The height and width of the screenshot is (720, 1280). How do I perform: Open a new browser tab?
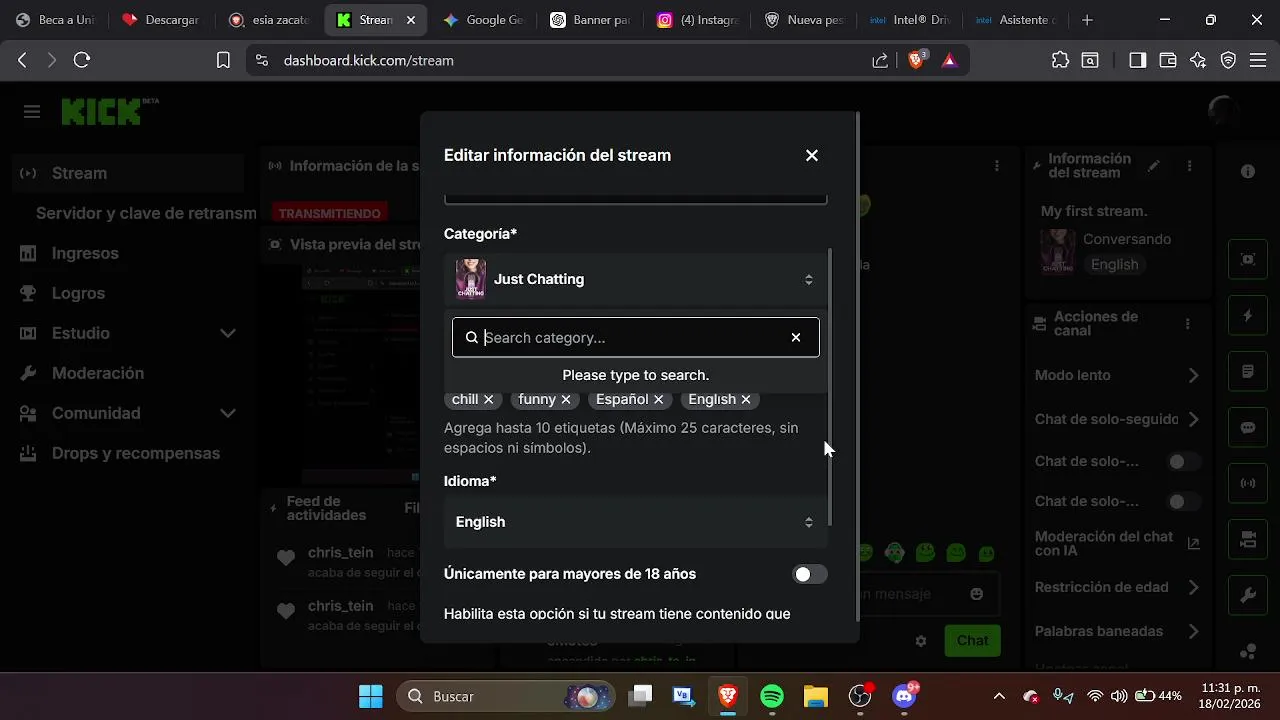pos(1087,20)
